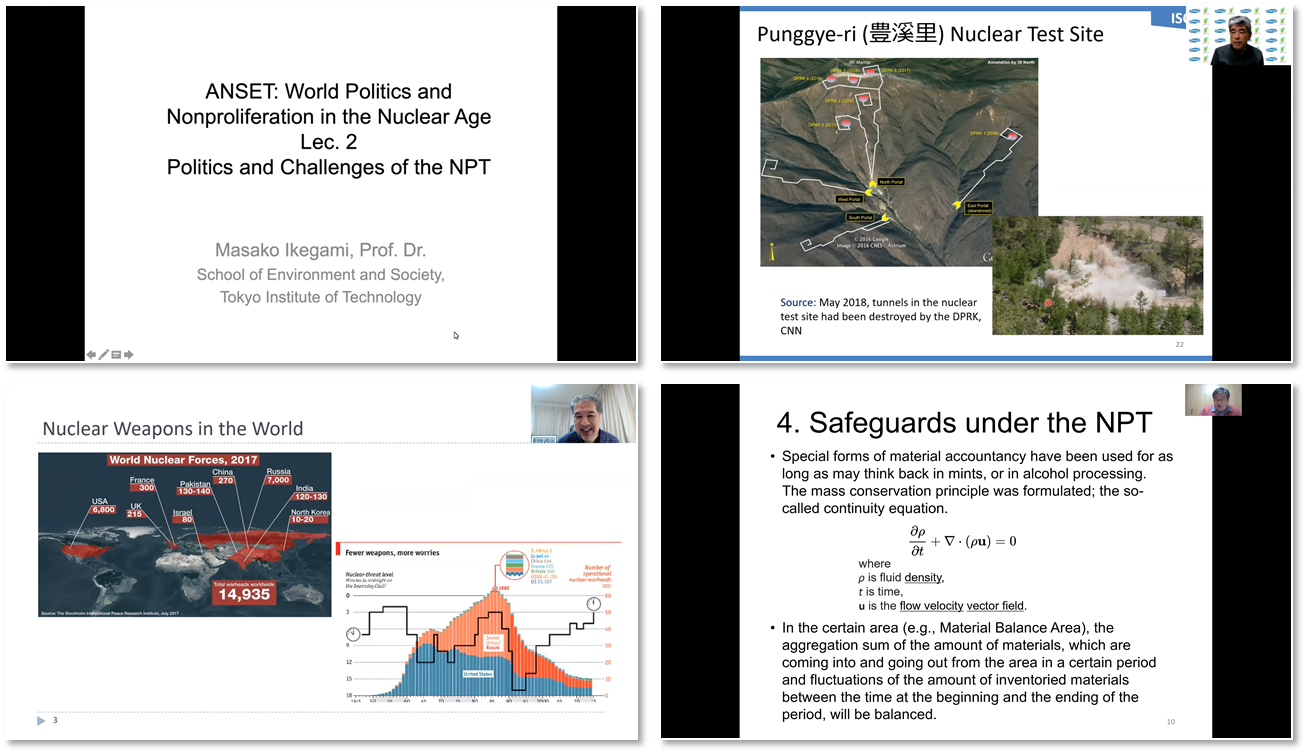This screenshot has width=1306, height=753.
Task: Open the underlined 'density' link
Action: [x=923, y=577]
